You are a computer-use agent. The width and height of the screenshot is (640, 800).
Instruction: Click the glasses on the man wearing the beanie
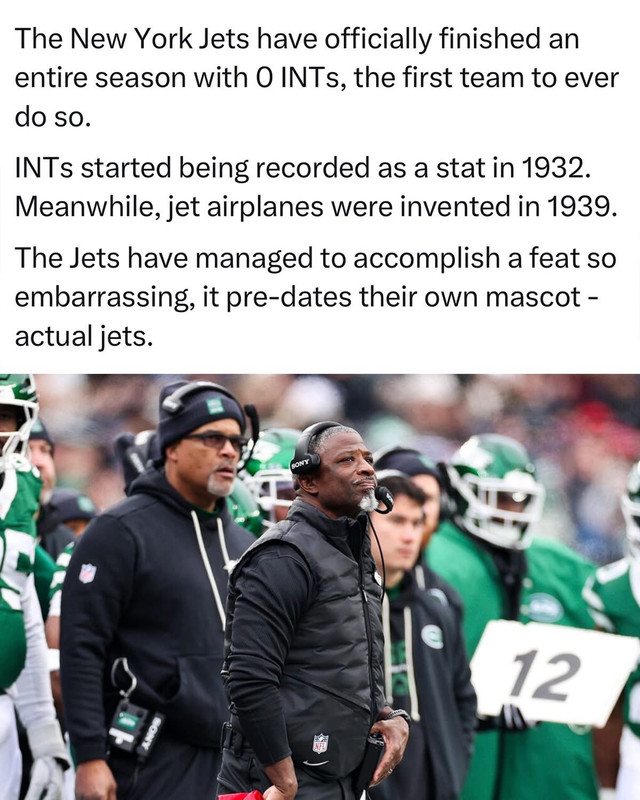pos(216,440)
